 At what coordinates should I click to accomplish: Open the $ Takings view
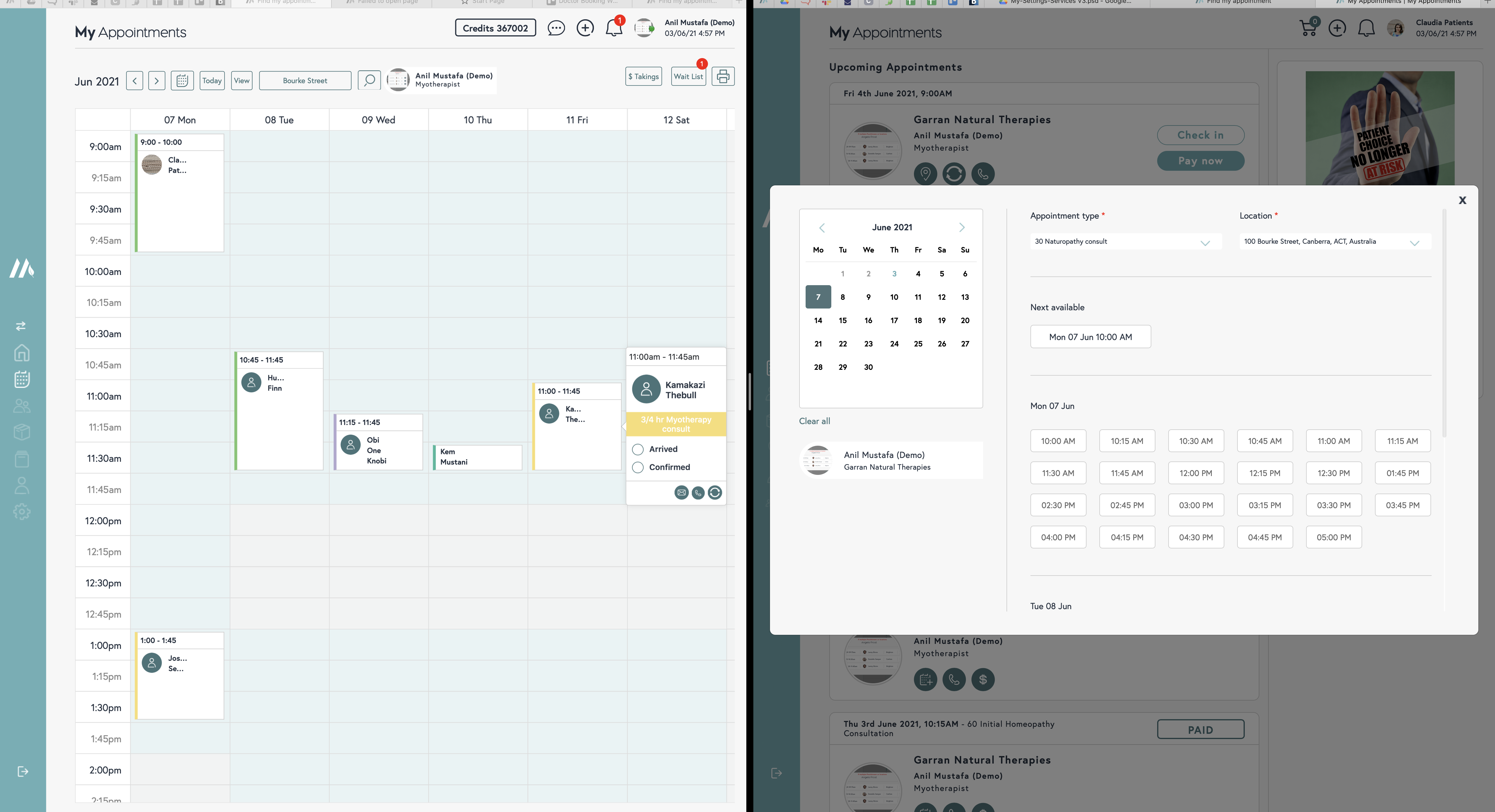coord(643,76)
